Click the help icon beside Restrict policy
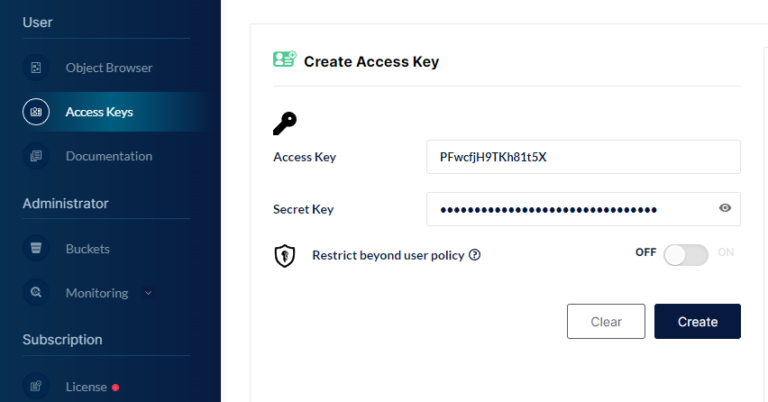This screenshot has width=768, height=402. point(475,255)
